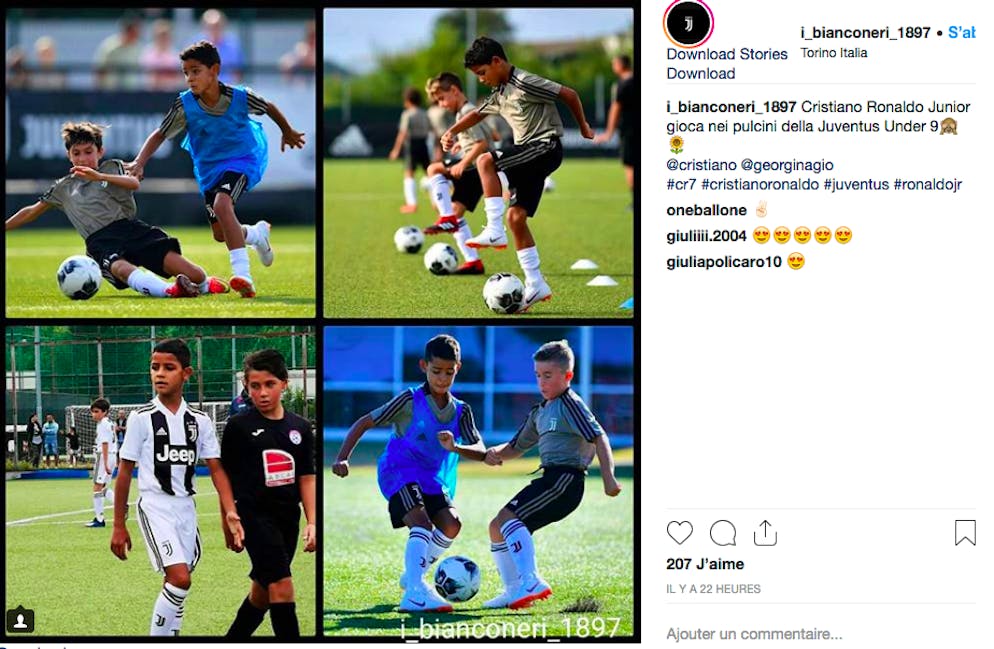Like the post with the heart icon
Image resolution: width=994 pixels, height=649 pixels.
pyautogui.click(x=680, y=533)
